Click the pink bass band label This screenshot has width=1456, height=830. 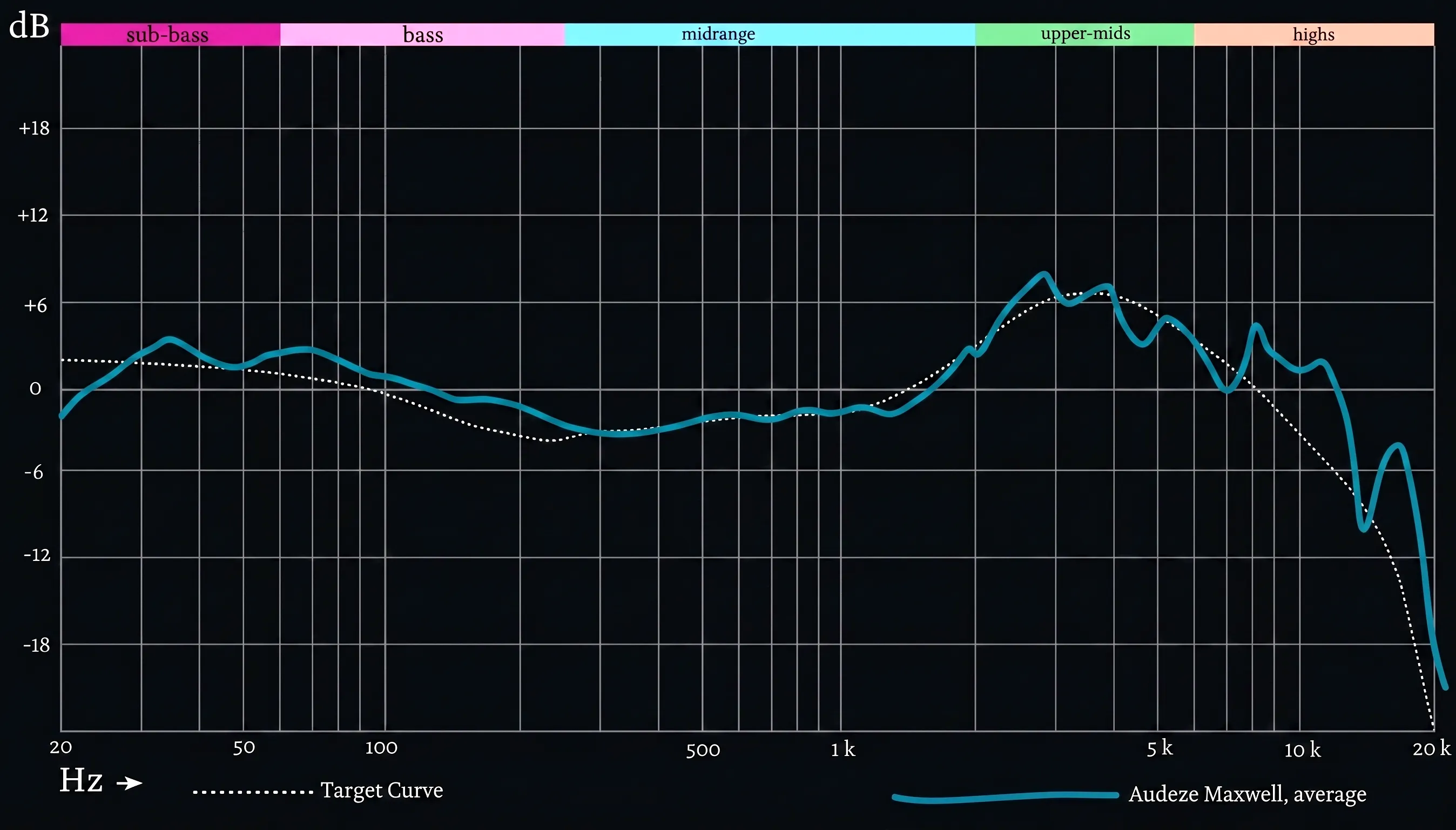click(423, 34)
